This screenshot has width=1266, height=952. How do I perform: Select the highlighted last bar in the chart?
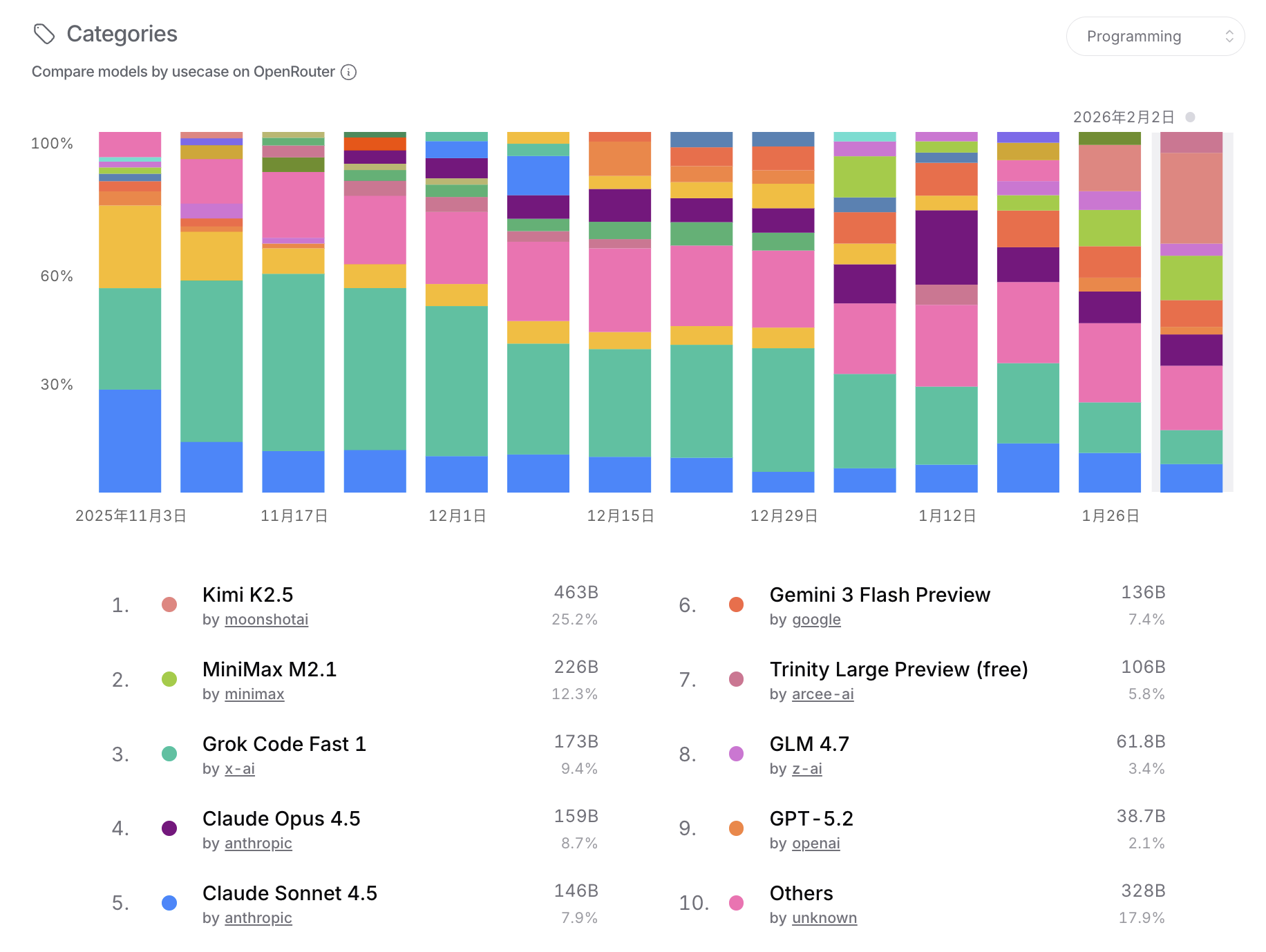pos(1191,312)
